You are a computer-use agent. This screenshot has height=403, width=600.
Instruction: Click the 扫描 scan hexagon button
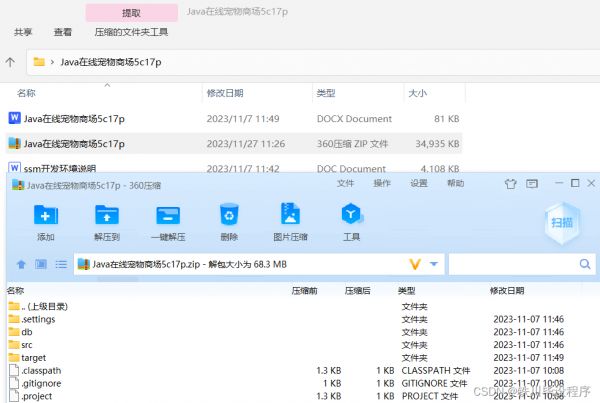(562, 223)
